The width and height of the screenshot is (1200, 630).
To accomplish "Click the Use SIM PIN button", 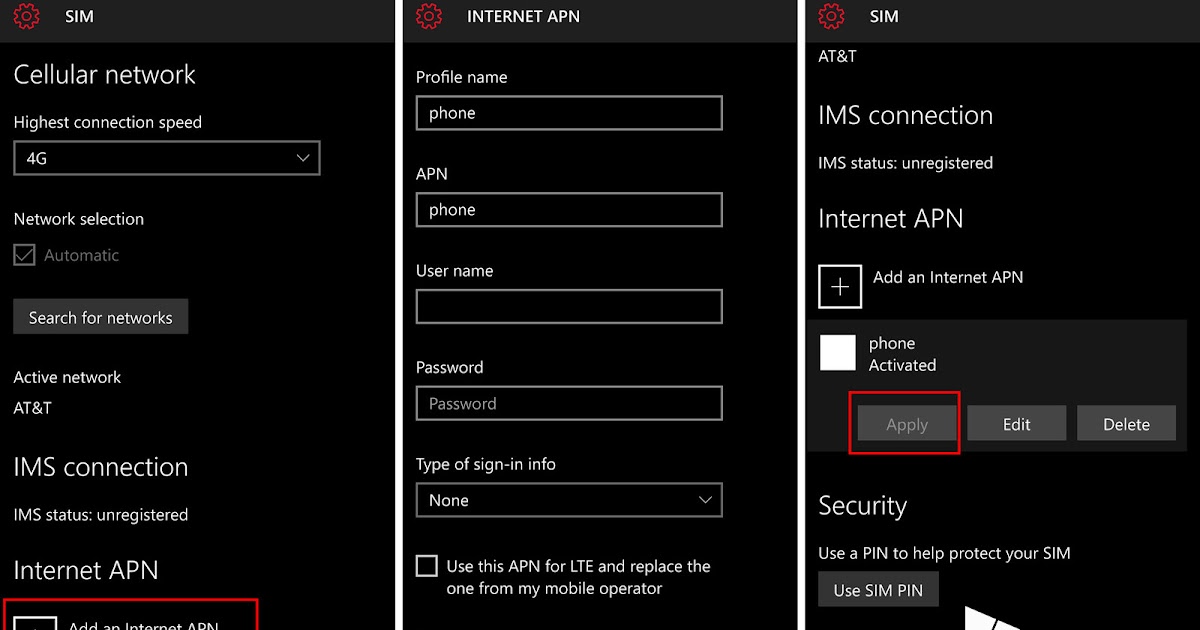I will pos(878,589).
